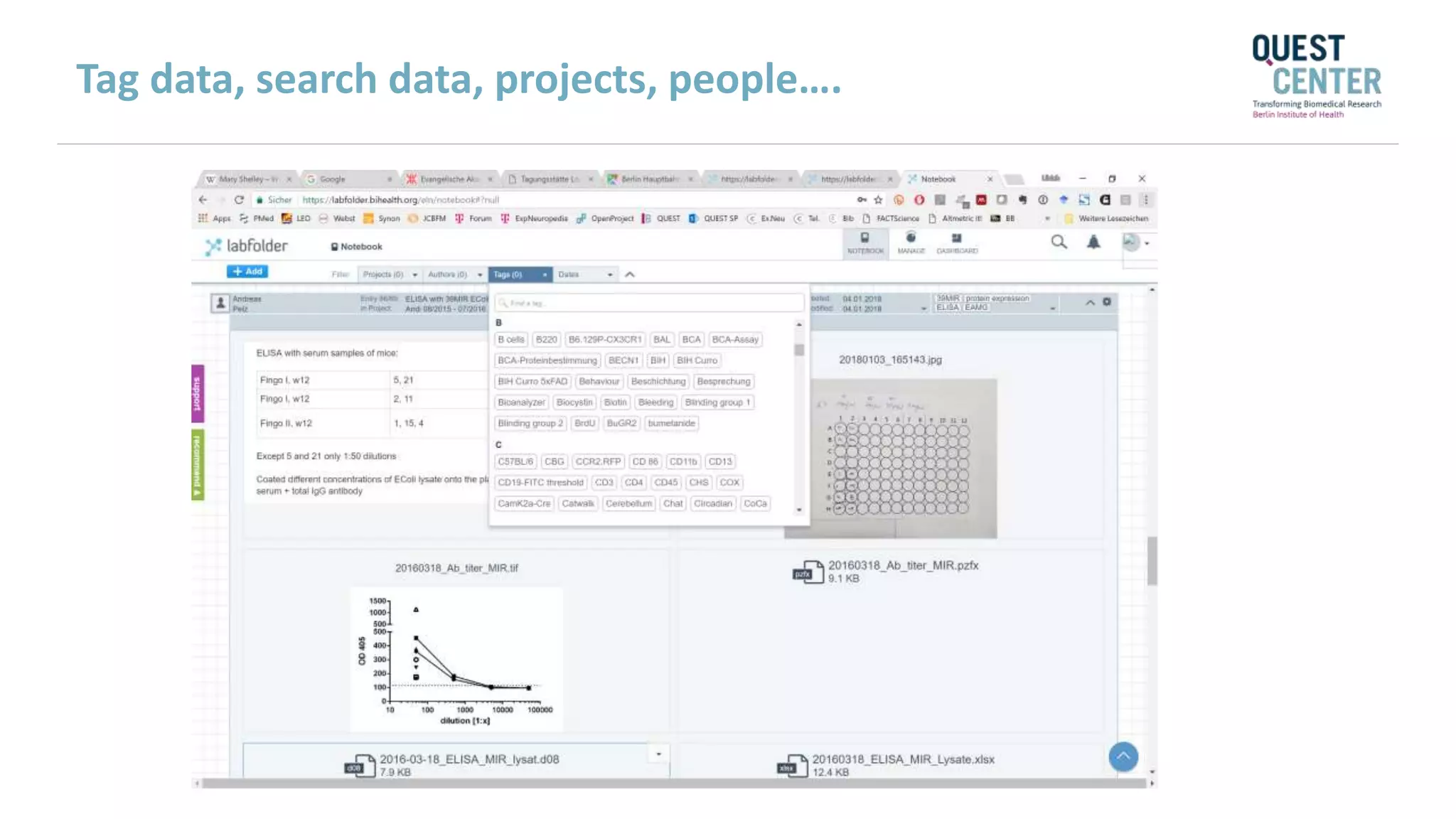Open the DASHBOARD section icon
Screen dimensions: 1456x819
pyautogui.click(x=957, y=242)
